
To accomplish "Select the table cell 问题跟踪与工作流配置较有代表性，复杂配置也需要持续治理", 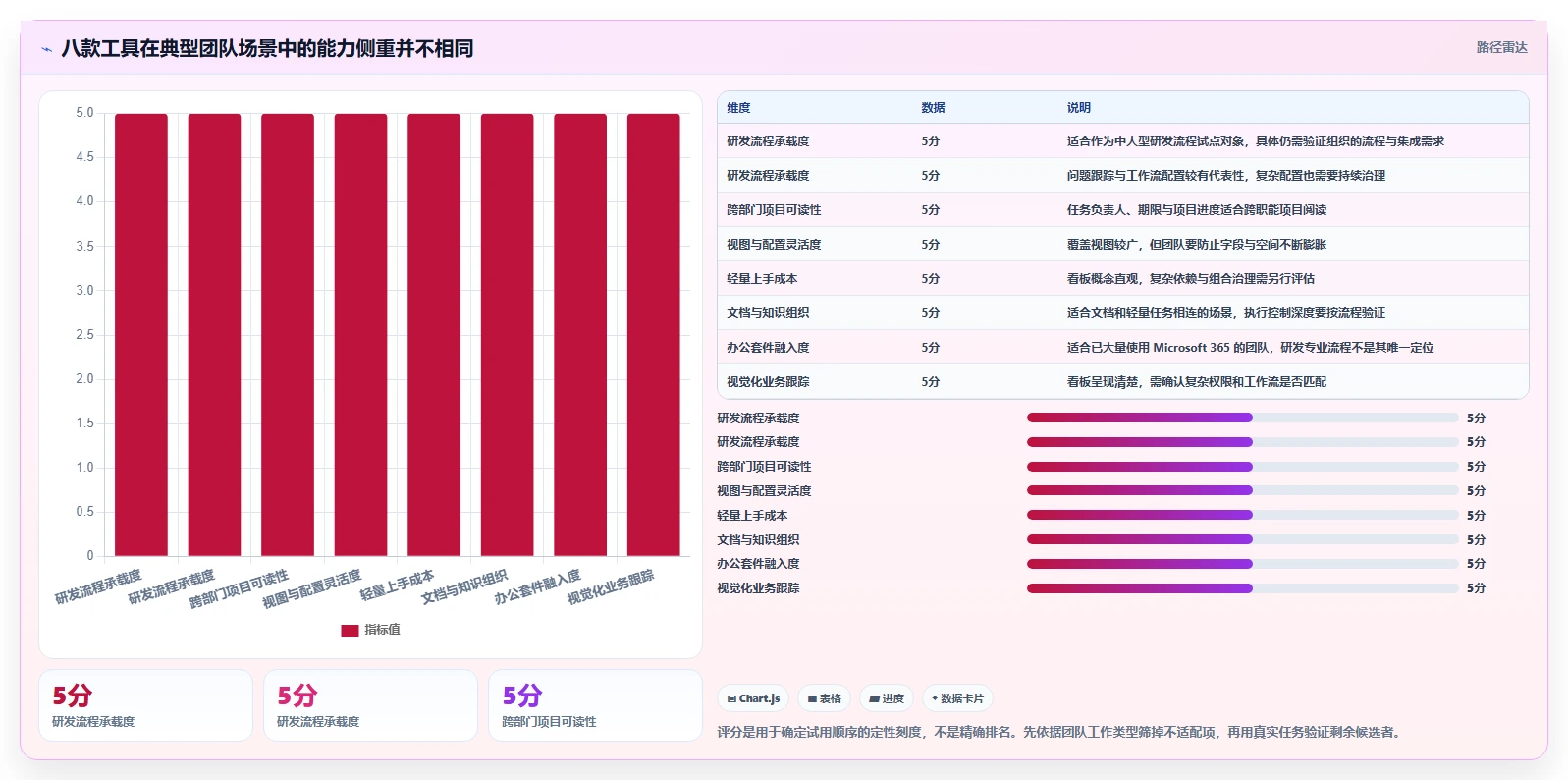I will coord(1226,176).
